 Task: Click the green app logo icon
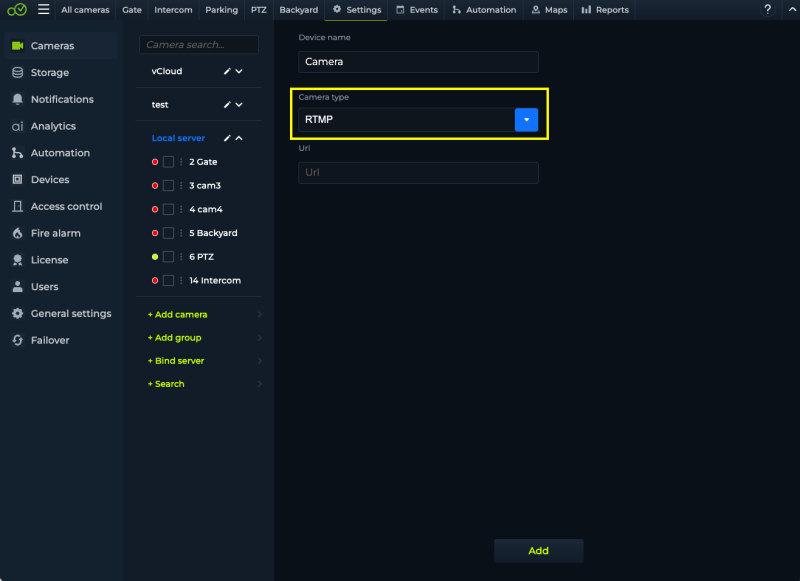point(17,9)
